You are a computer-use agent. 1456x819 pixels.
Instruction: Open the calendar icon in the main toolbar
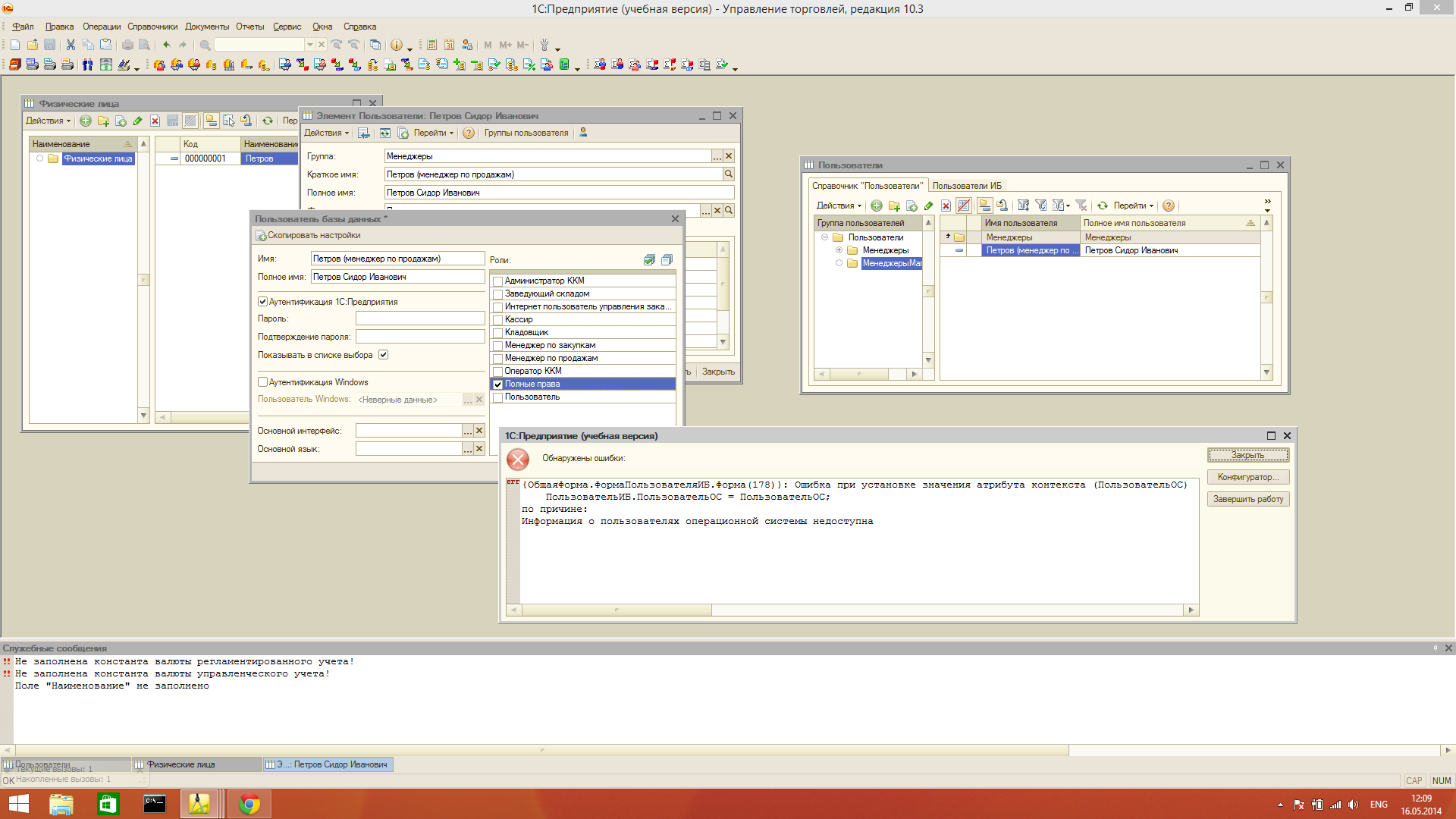point(449,45)
